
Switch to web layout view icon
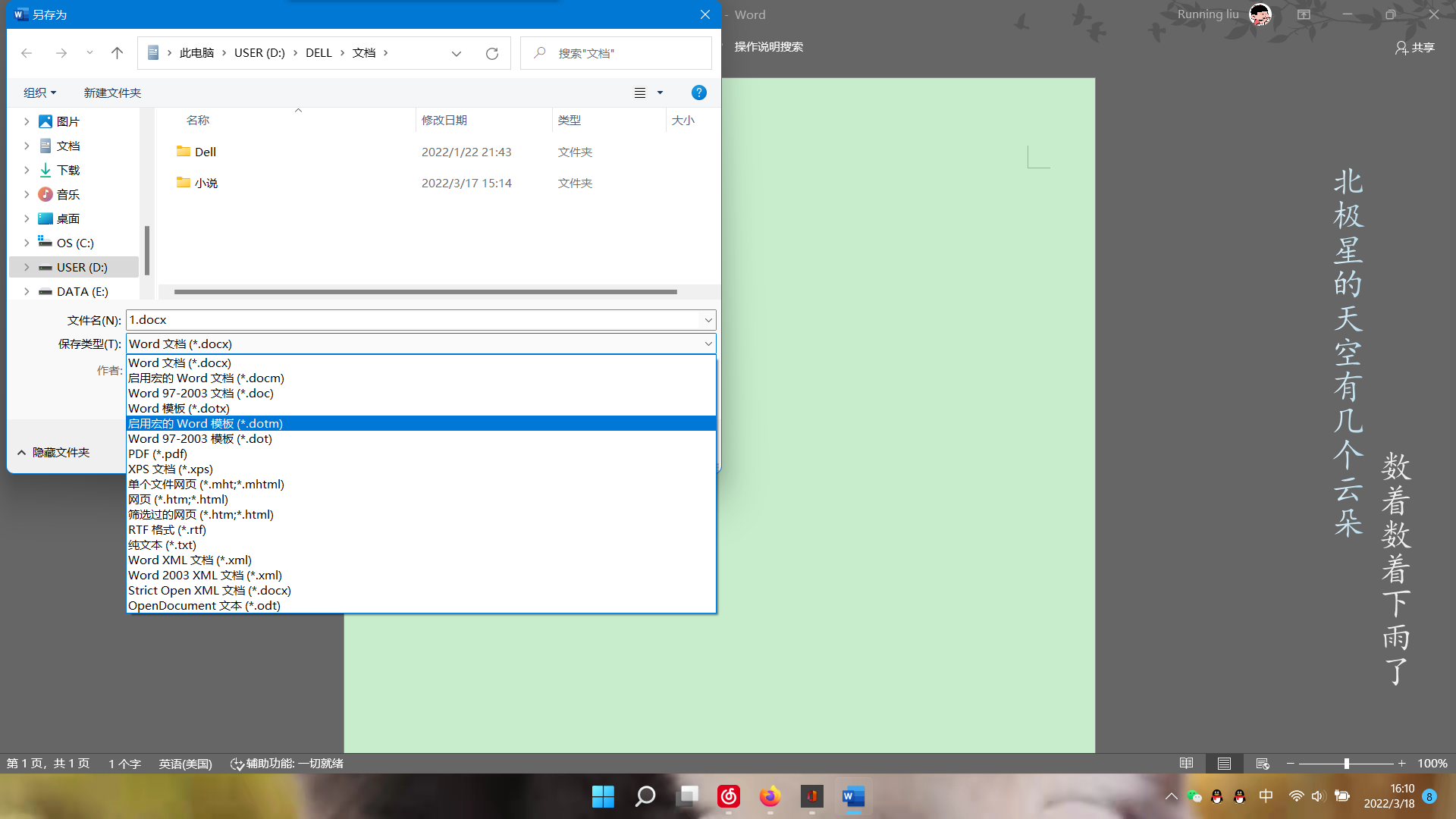(1262, 764)
